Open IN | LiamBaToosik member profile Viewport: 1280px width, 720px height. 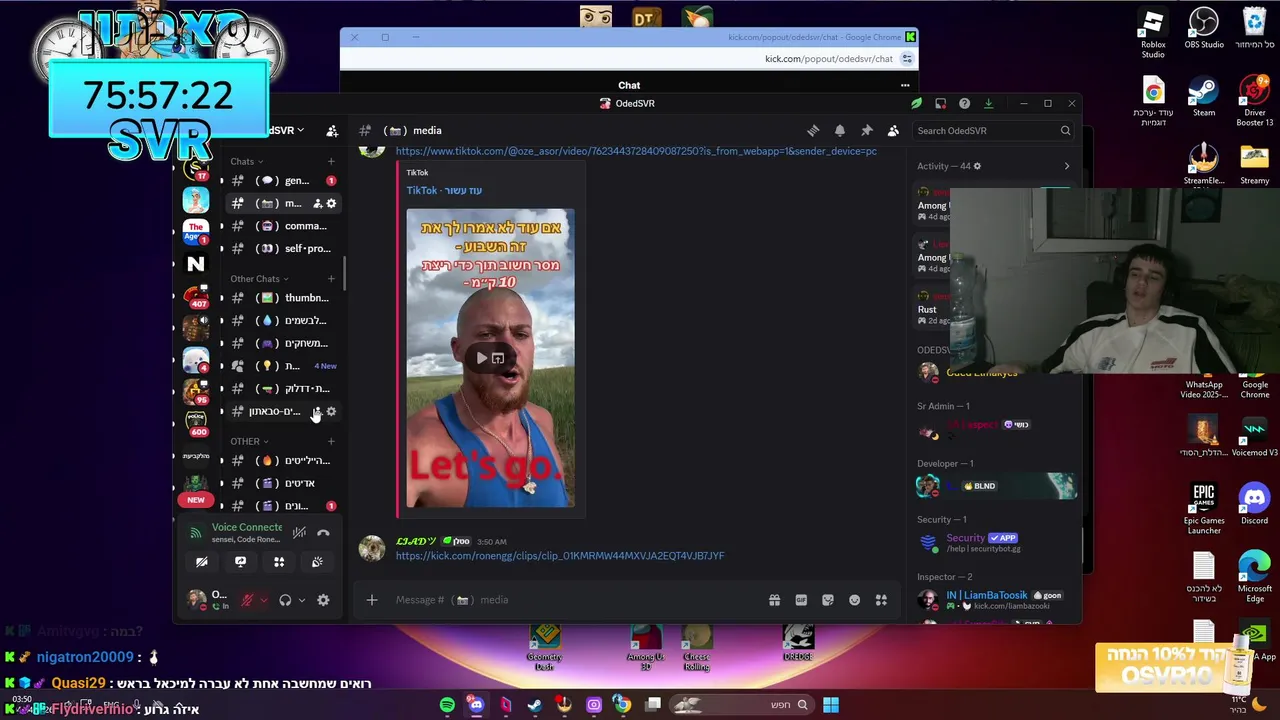point(995,600)
